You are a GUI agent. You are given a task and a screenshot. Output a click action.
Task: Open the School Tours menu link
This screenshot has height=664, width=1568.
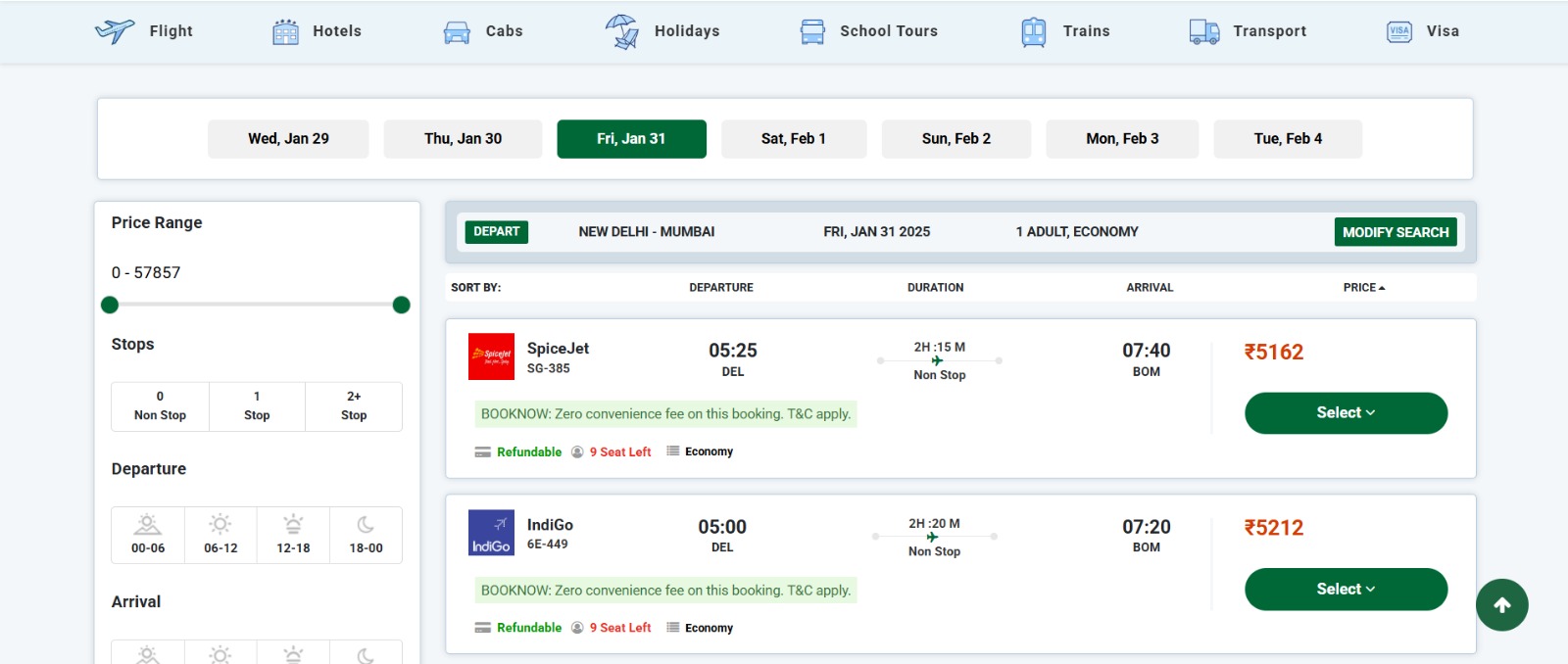[x=889, y=31]
